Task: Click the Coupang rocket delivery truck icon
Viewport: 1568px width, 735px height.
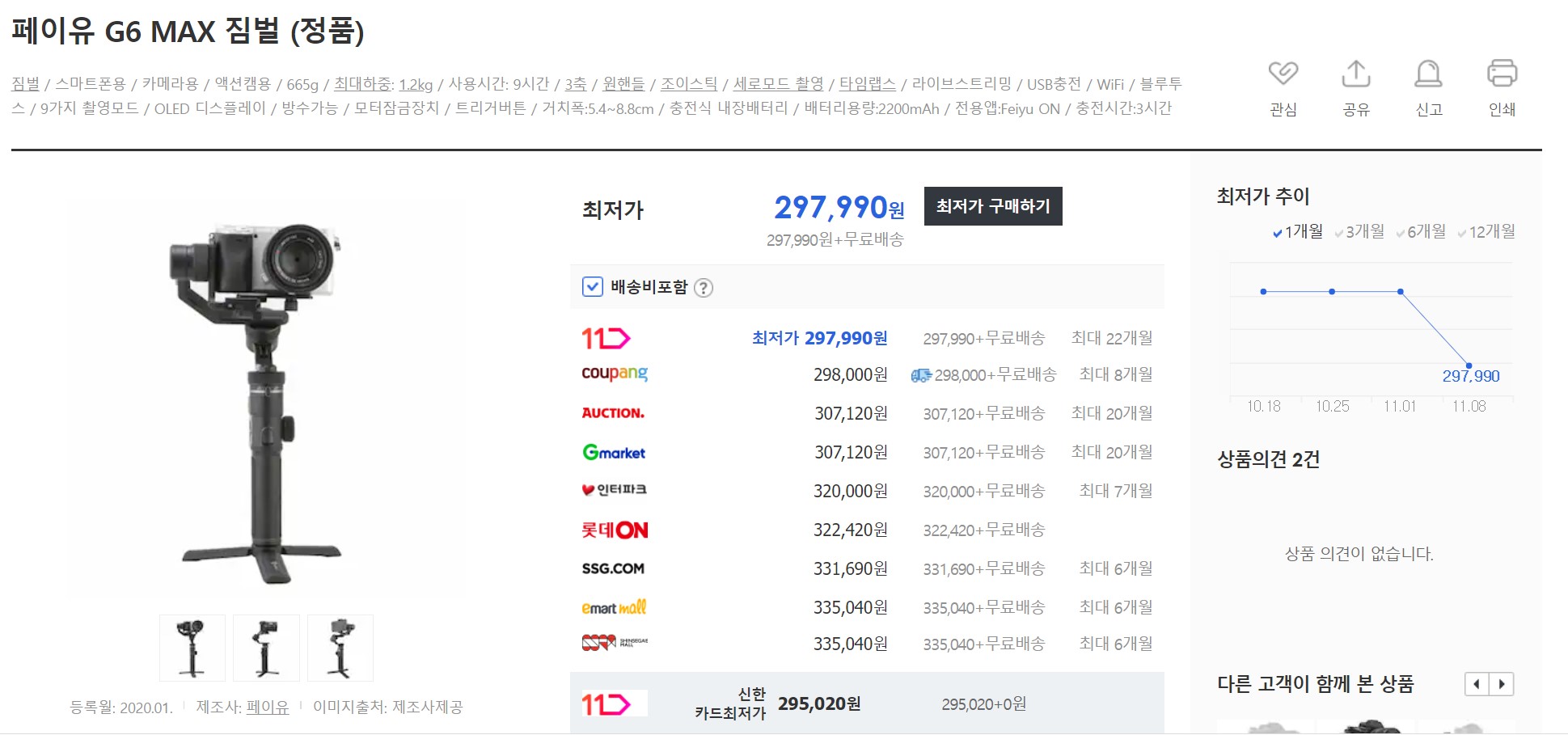Action: click(x=921, y=375)
